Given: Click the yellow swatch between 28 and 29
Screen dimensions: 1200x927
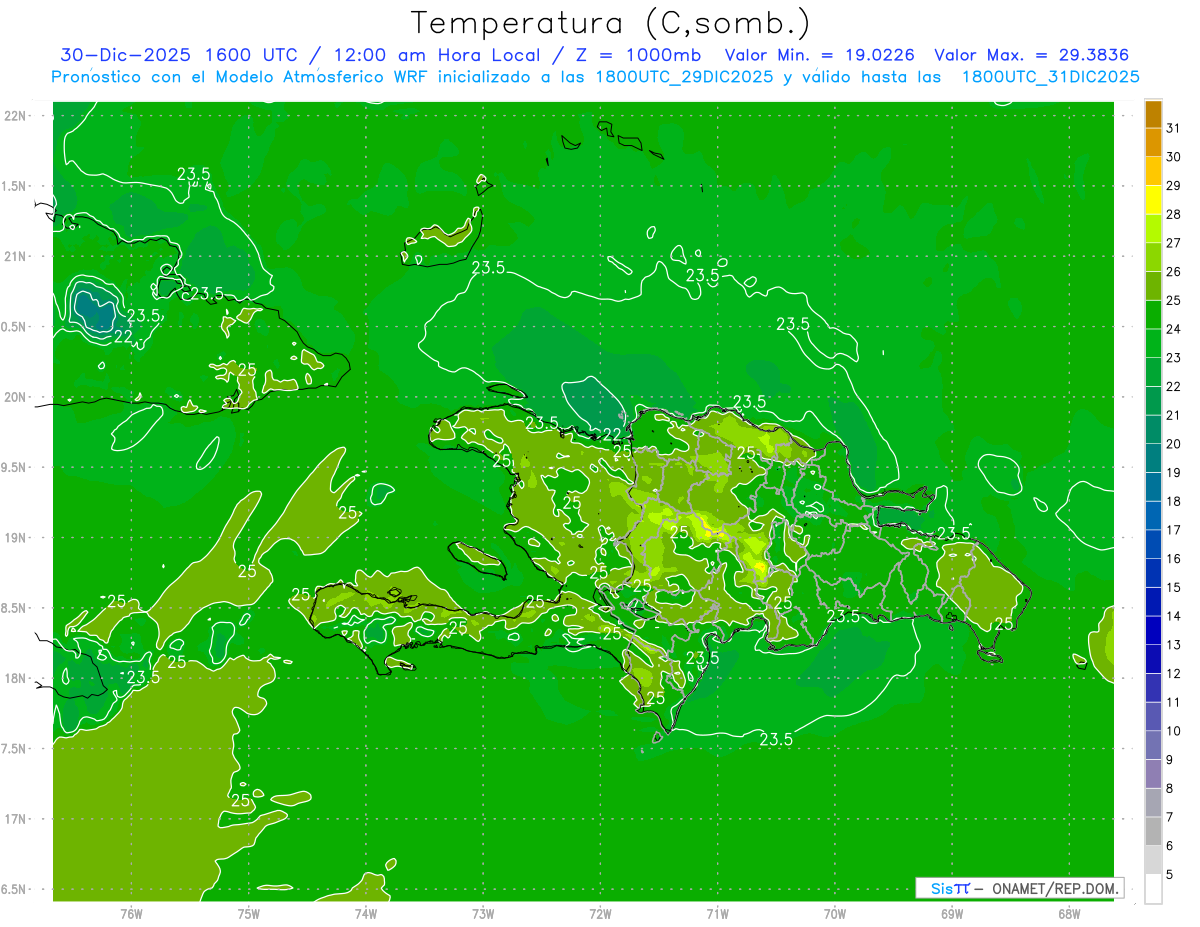Looking at the screenshot, I should (x=1153, y=200).
